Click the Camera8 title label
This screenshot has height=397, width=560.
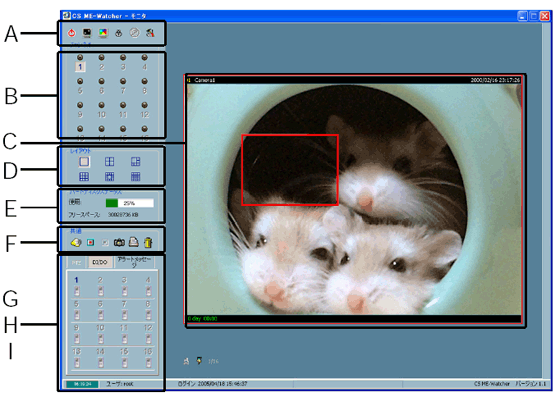coord(205,80)
